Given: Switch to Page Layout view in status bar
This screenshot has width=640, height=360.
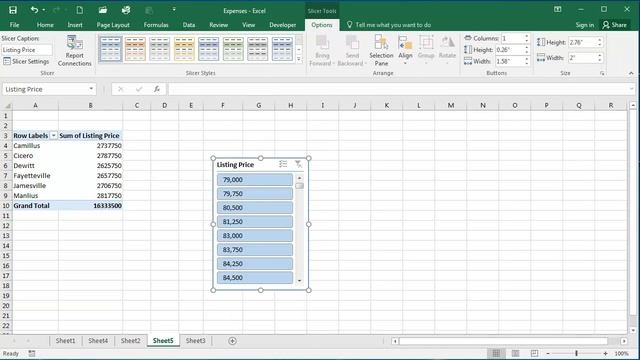Looking at the screenshot, I should [516, 353].
